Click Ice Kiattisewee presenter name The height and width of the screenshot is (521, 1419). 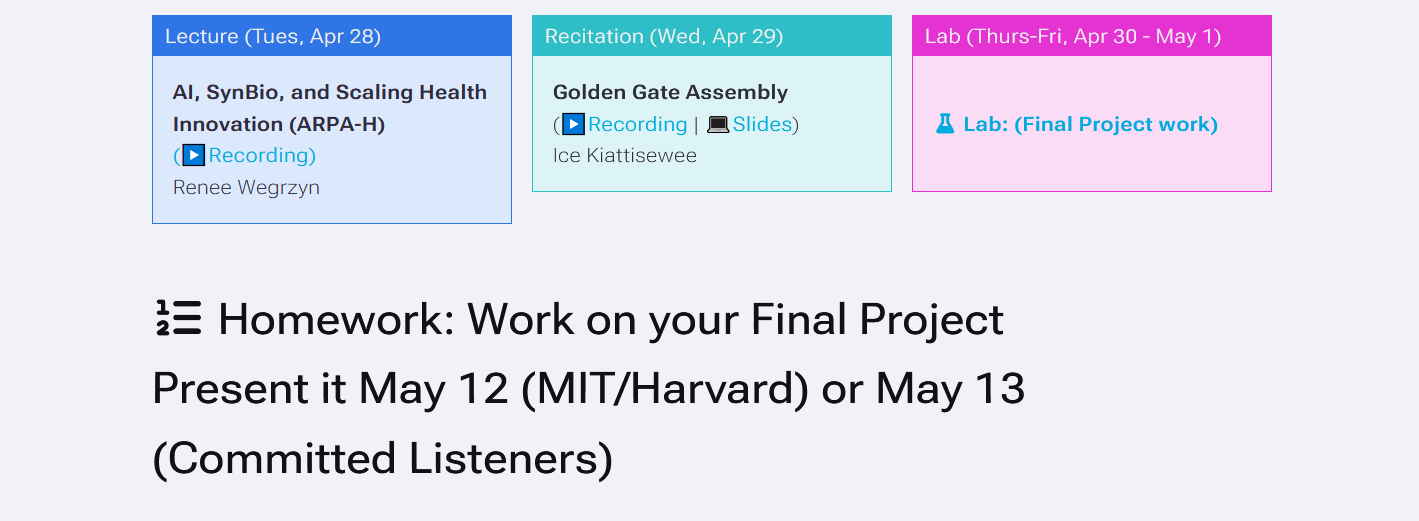(625, 155)
